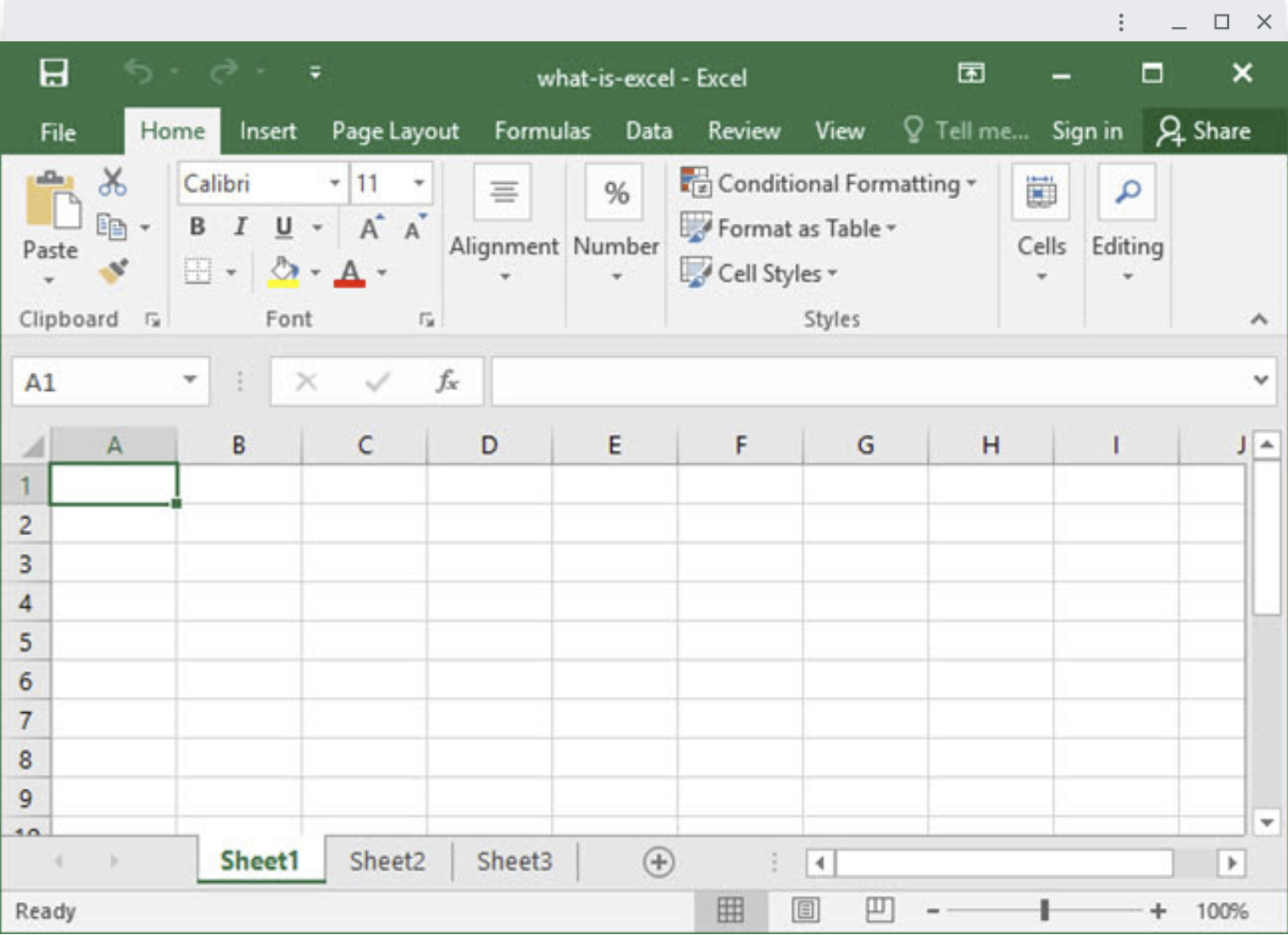The image size is (1288, 935).
Task: Click the zoom slider handle
Action: coord(1044,910)
